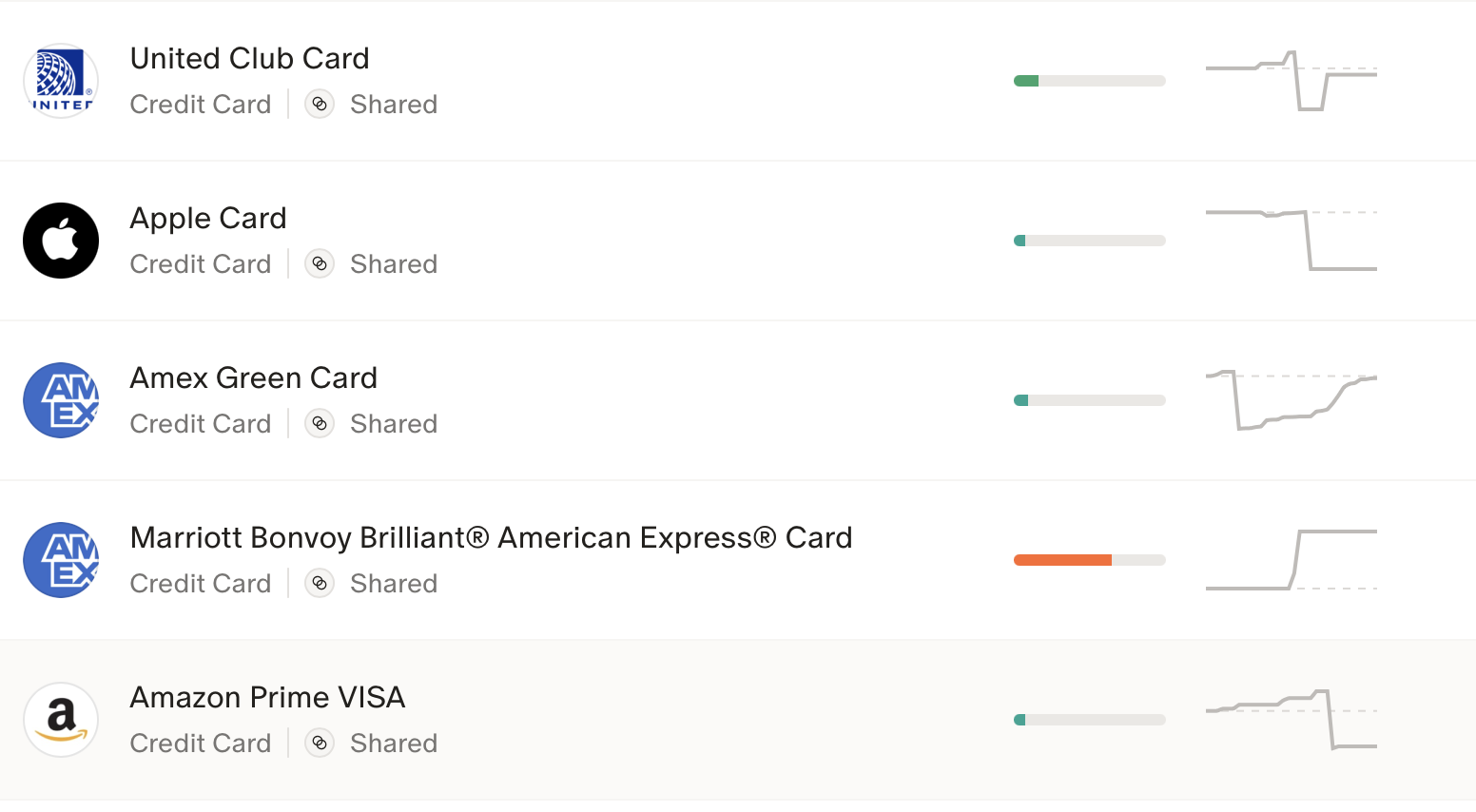Click the Marriott Bonvoy Amex logo
Screen dimensions: 1476x812
click(61, 560)
